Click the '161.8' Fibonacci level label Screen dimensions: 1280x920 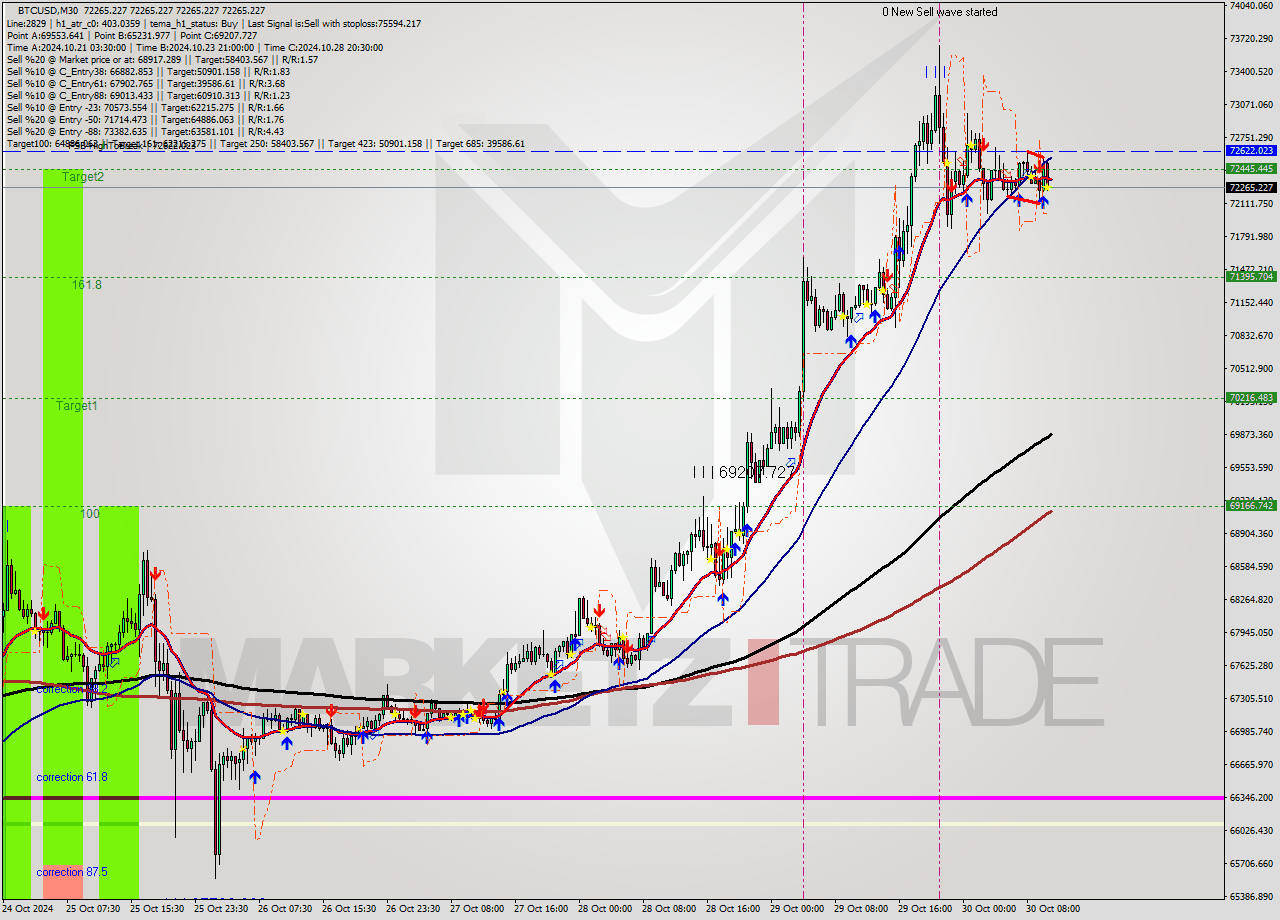tap(86, 285)
